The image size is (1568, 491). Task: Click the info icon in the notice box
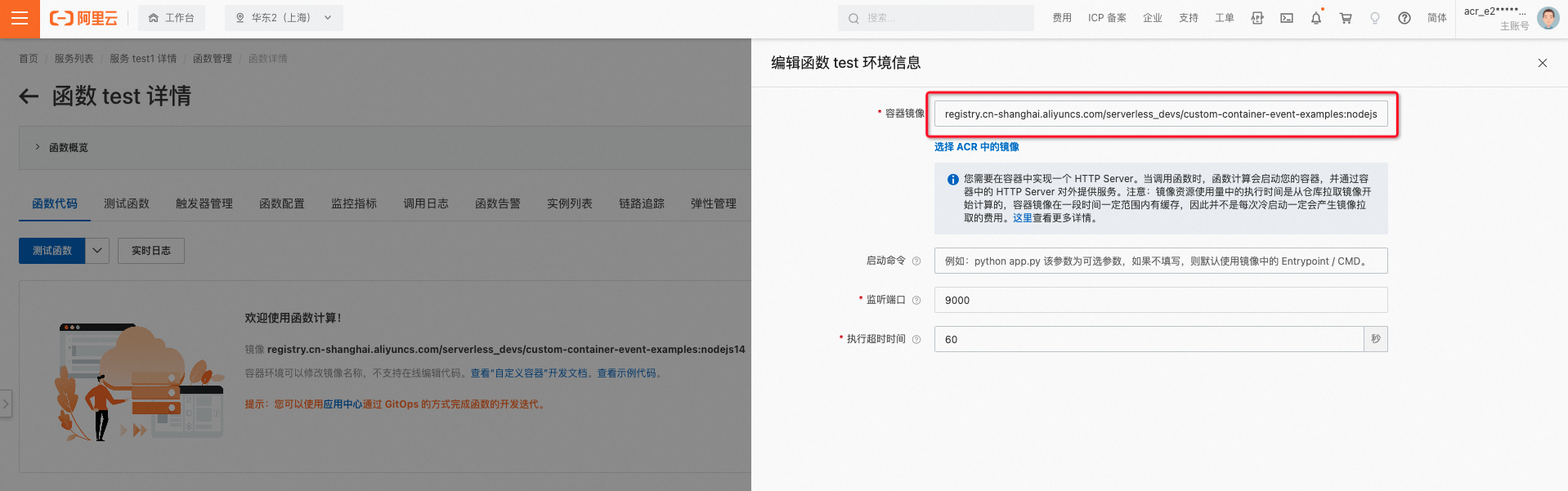(x=953, y=180)
